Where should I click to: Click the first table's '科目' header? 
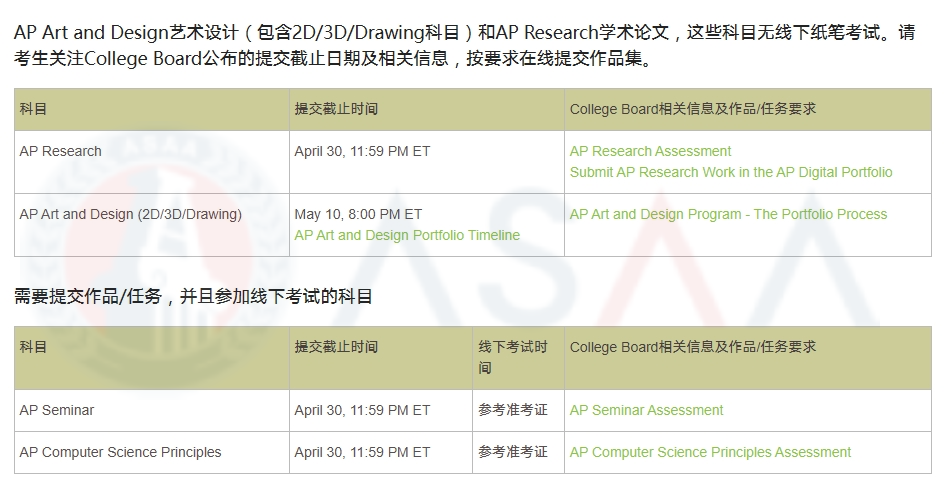pyautogui.click(x=152, y=110)
